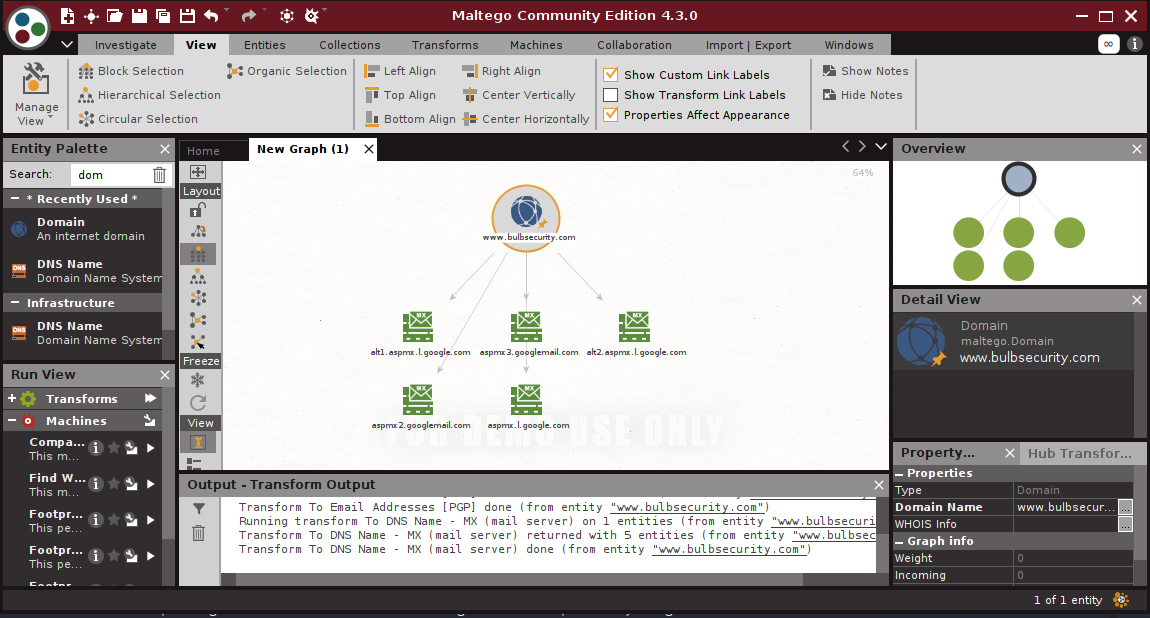
Task: Collapse the Infrastructure palette group
Action: 15,303
